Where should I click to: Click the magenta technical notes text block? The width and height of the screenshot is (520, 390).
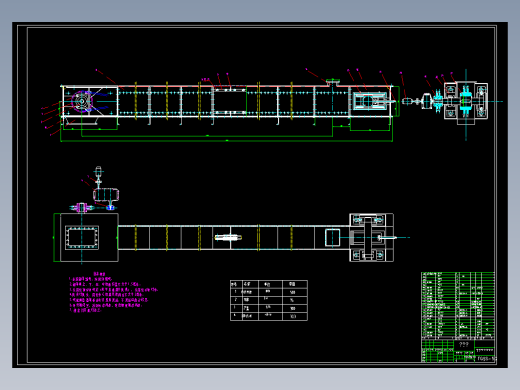point(113,292)
